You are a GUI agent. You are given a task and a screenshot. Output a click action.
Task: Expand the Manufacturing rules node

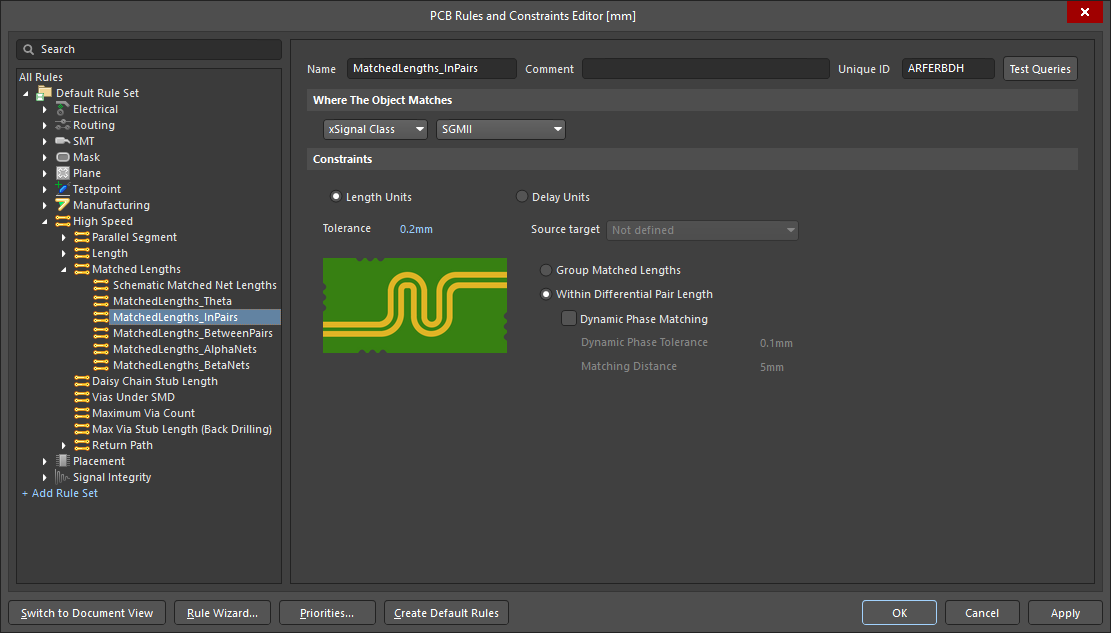tap(45, 205)
